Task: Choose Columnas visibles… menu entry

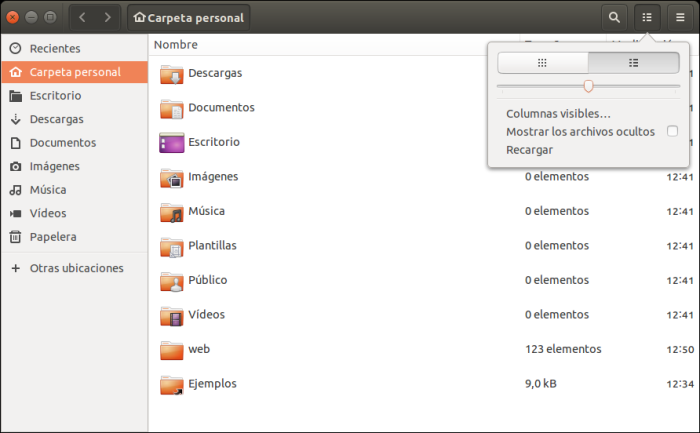Action: tap(558, 114)
